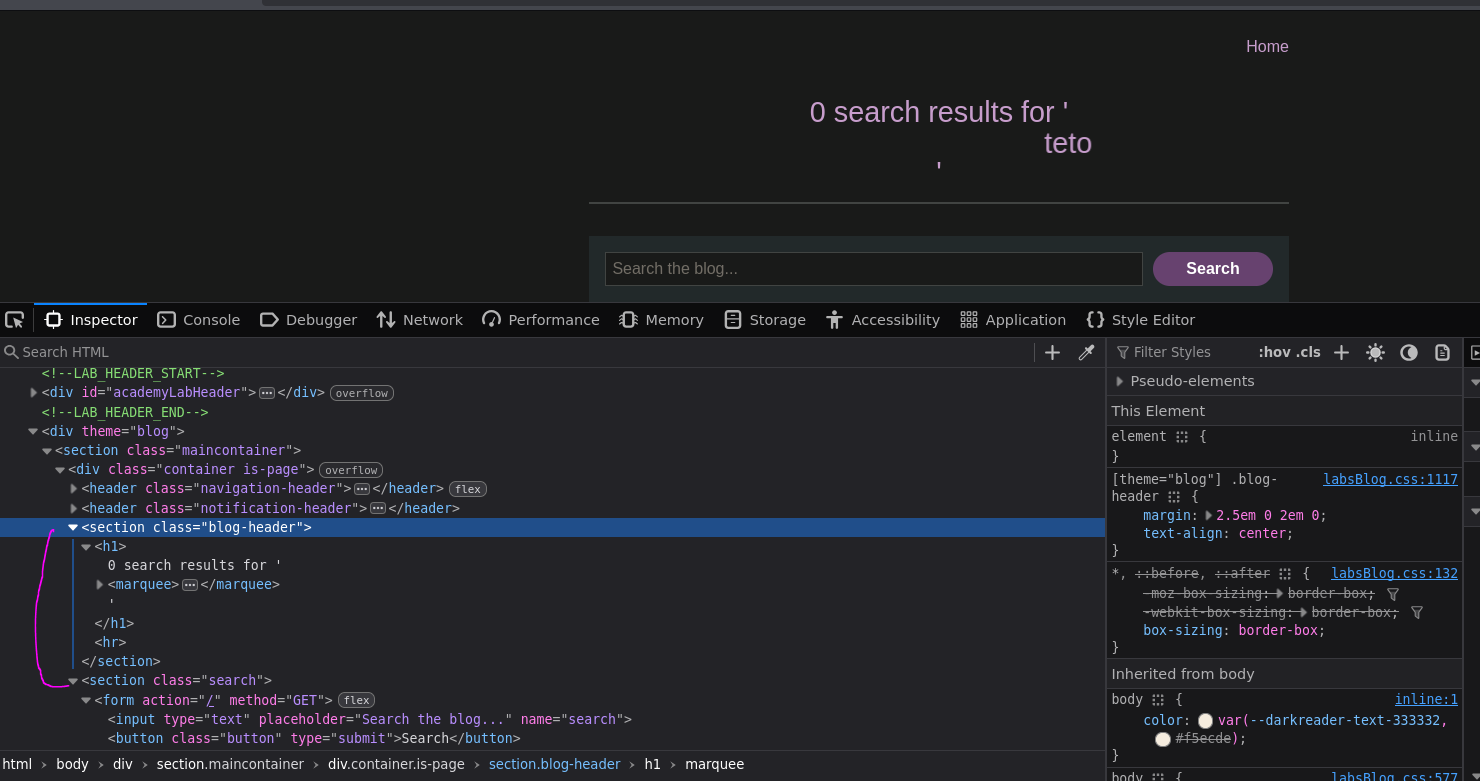Image resolution: width=1480 pixels, height=781 pixels.
Task: Open the inline:1 source link
Action: pyautogui.click(x=1426, y=699)
